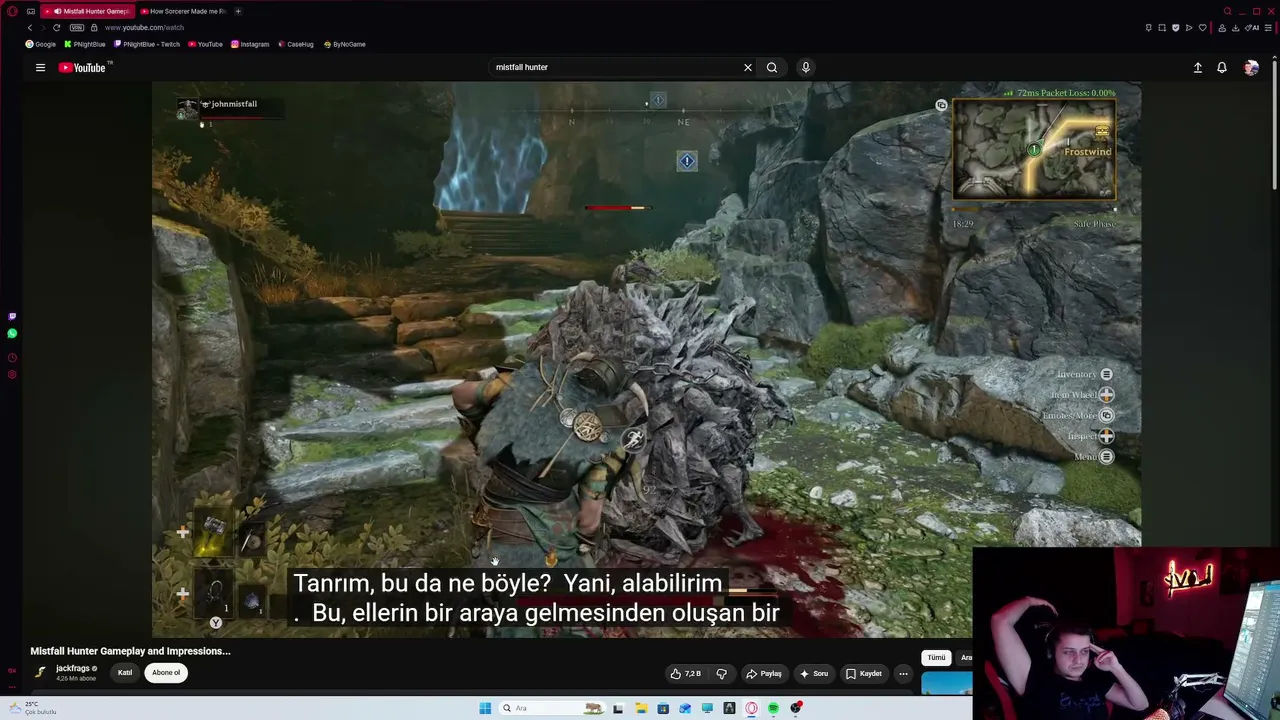Like the video with thumbs up
The width and height of the screenshot is (1280, 720).
coord(686,674)
